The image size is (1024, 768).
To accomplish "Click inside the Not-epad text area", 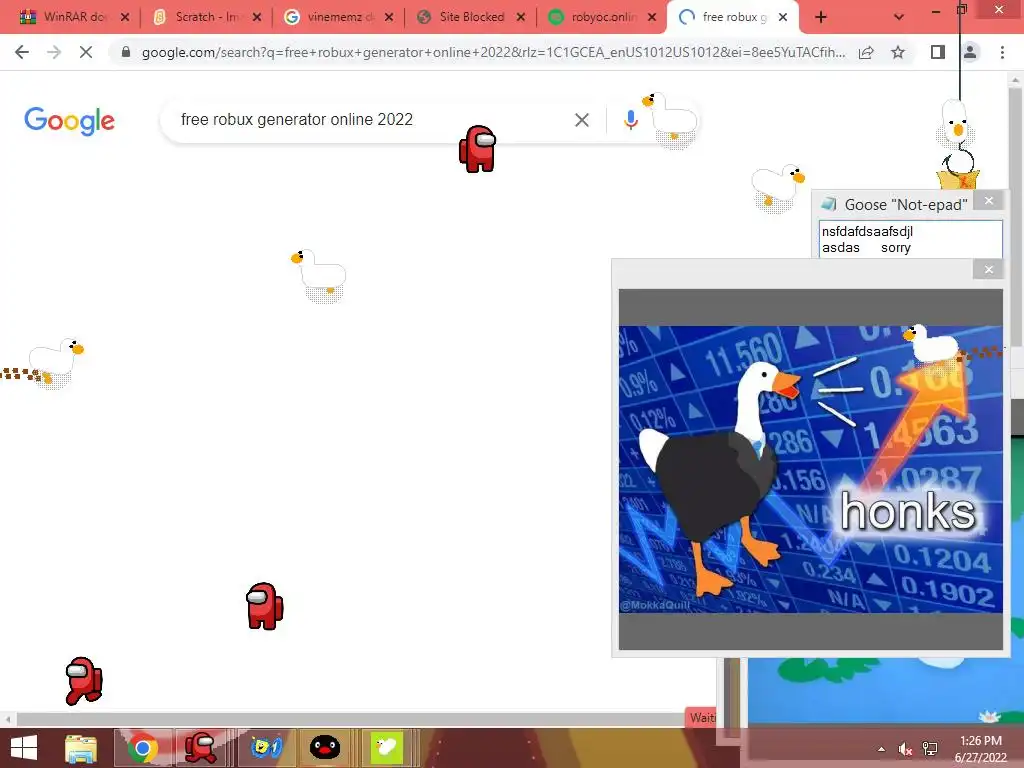I will (x=911, y=239).
